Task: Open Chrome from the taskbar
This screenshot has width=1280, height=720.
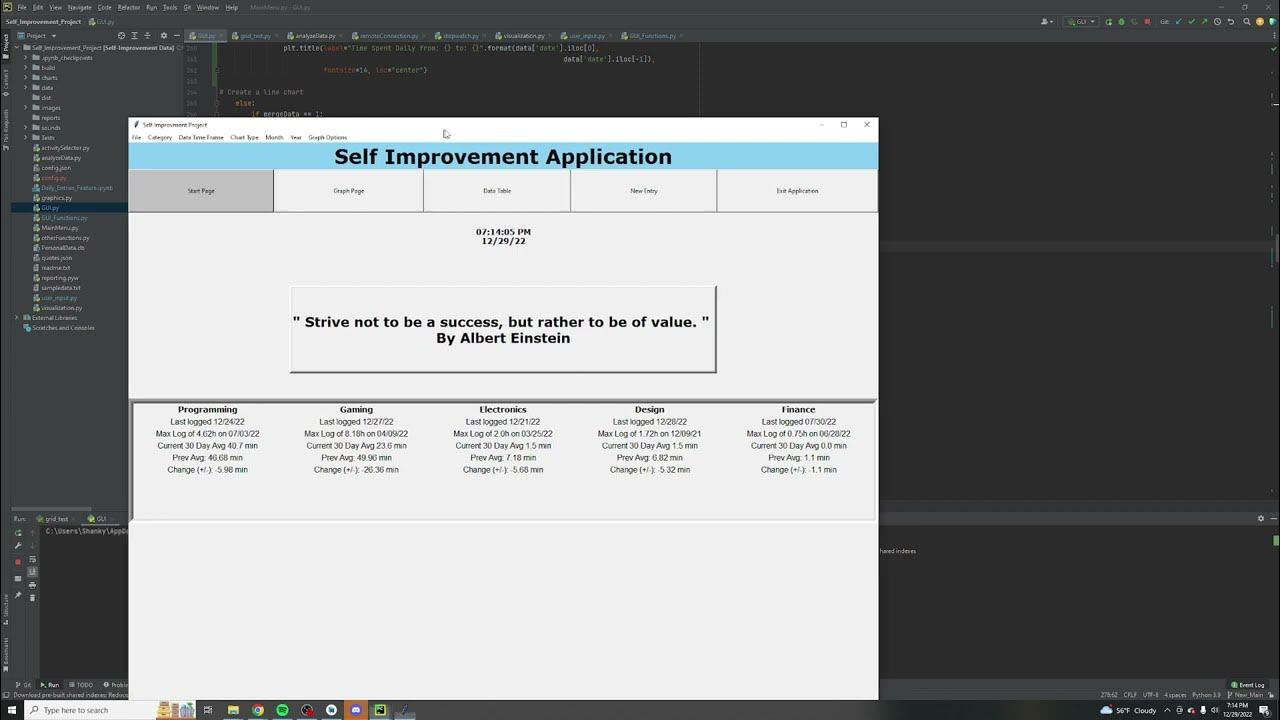Action: [258, 710]
